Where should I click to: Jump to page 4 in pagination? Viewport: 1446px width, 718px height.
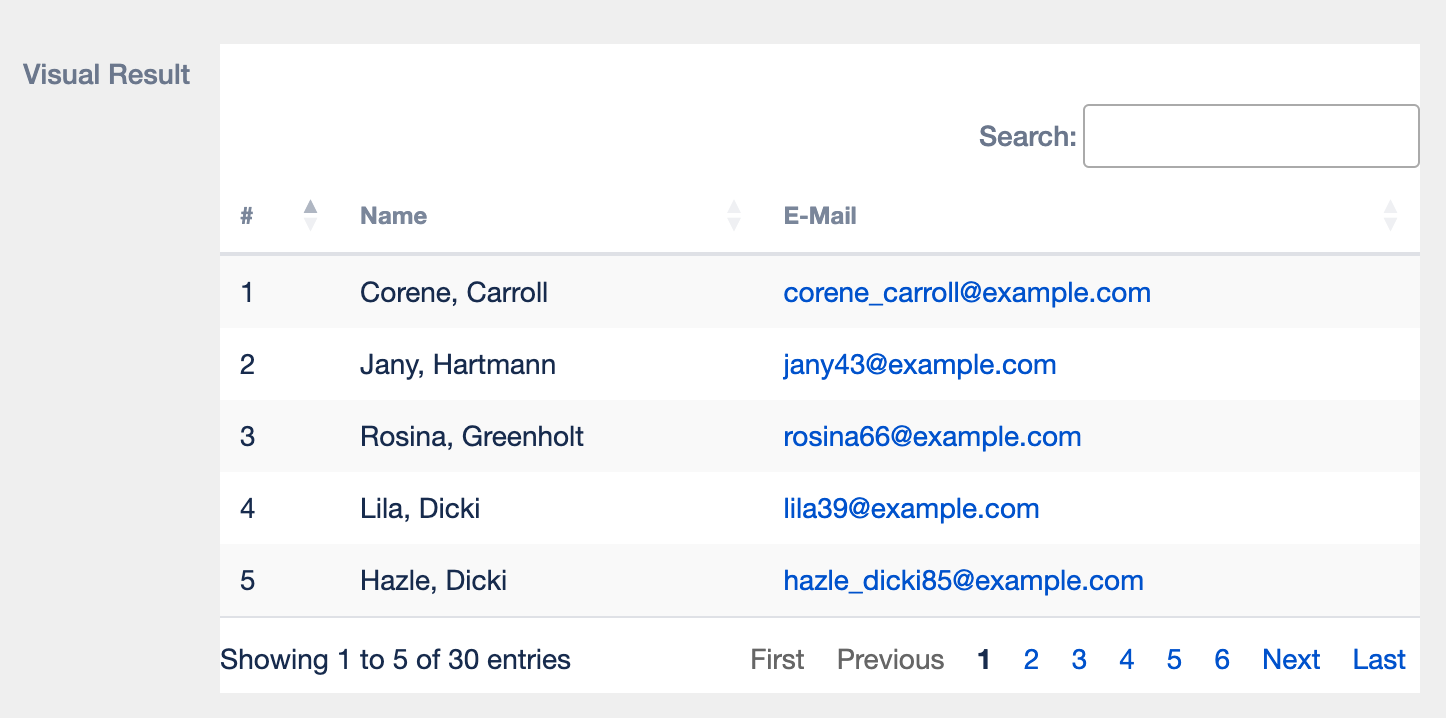click(1127, 660)
